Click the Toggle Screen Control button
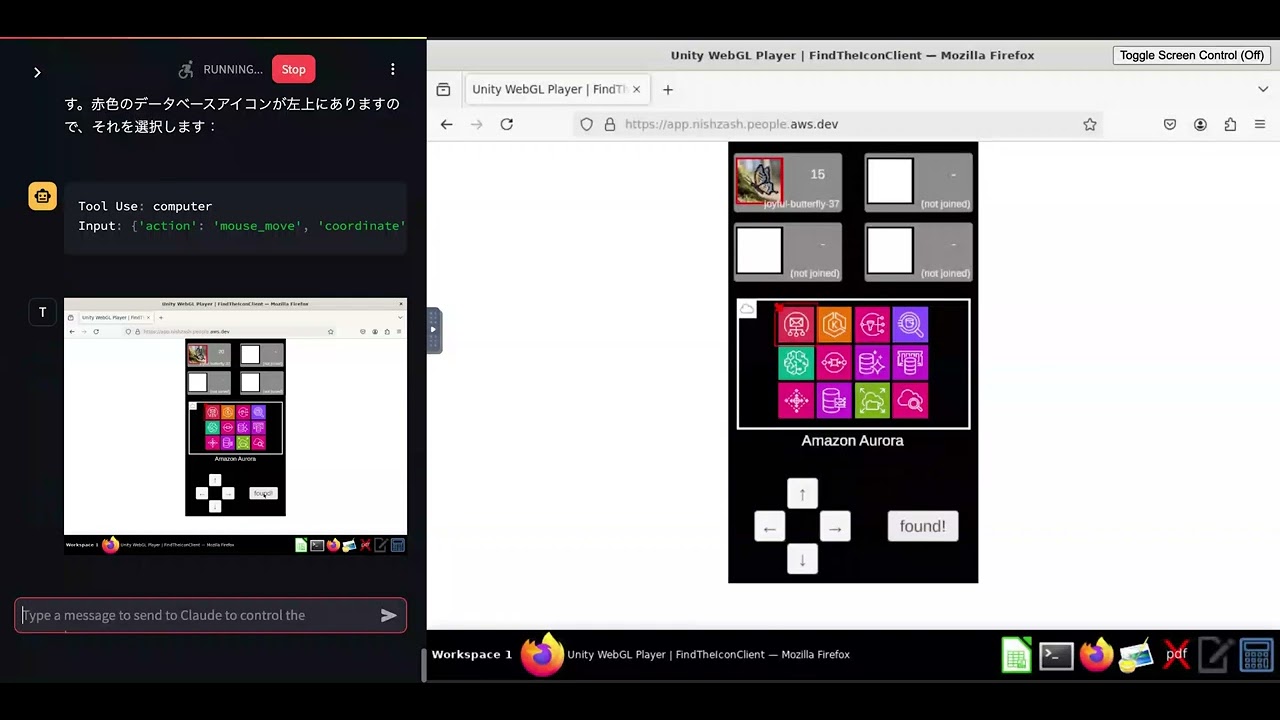Screen dimensions: 1280x720 click(1190, 55)
